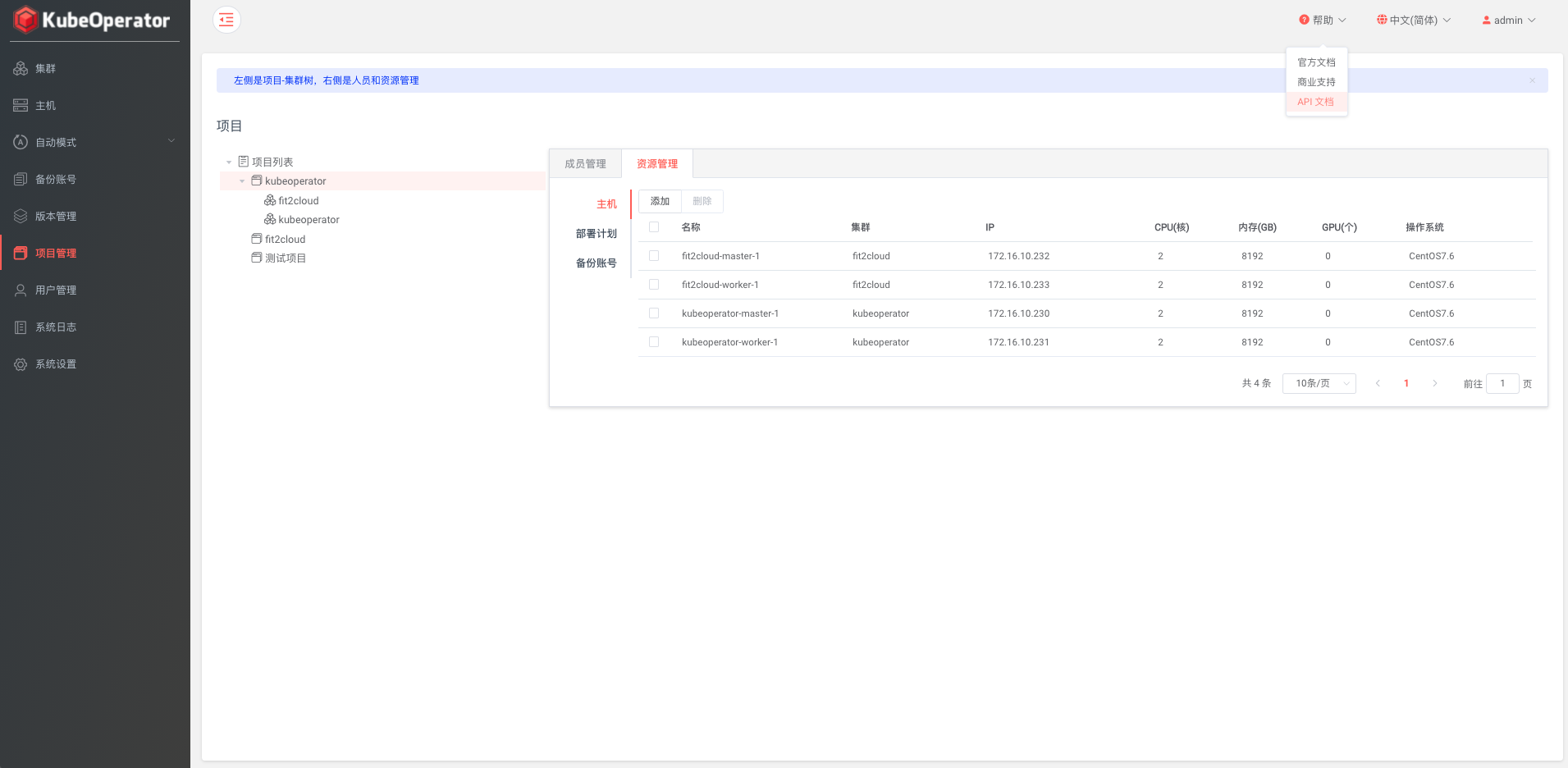Open the 集群 clusters sidebar icon
This screenshot has width=1568, height=768.
click(x=21, y=69)
